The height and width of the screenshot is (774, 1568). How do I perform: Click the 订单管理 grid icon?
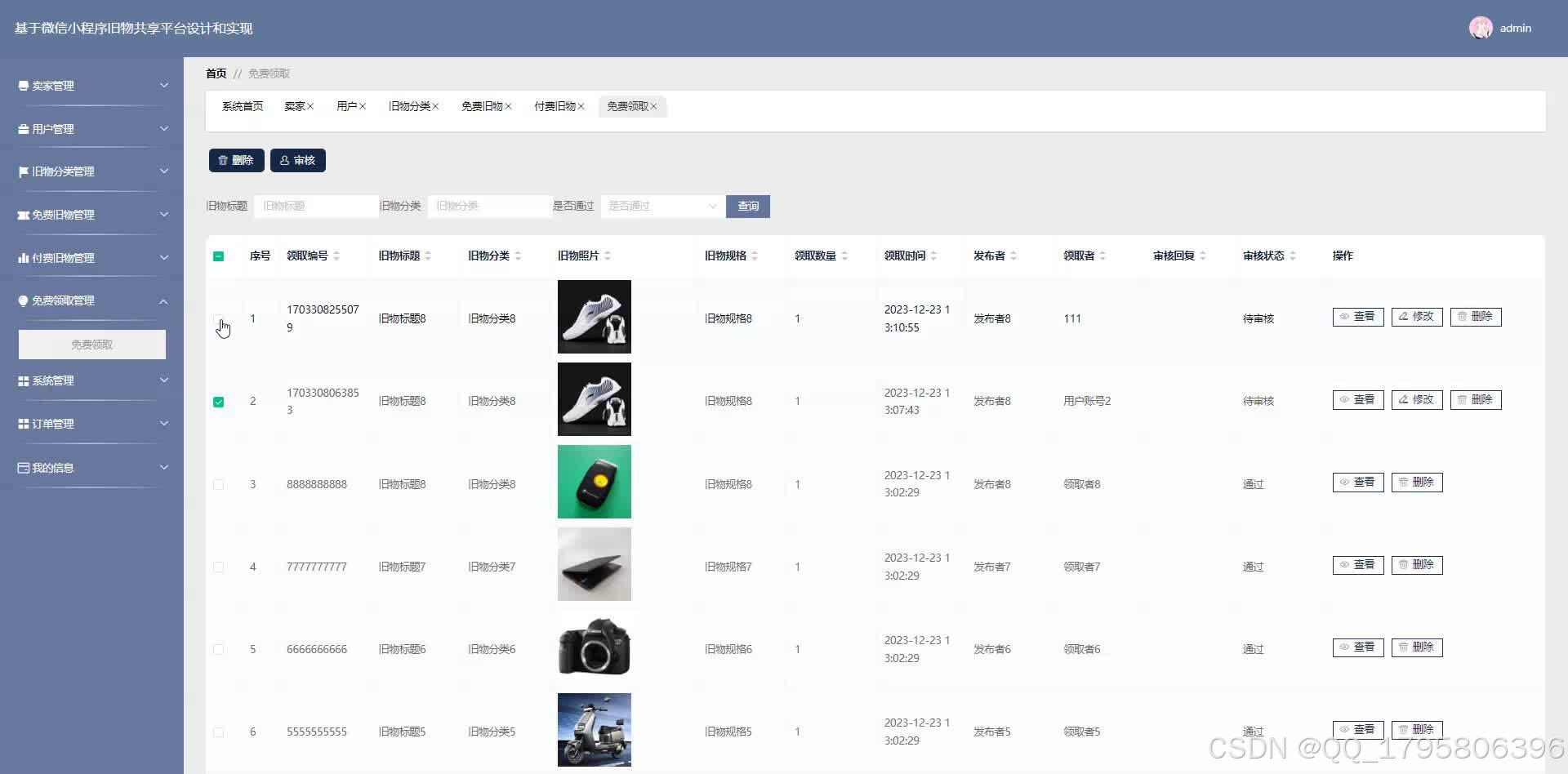click(24, 424)
